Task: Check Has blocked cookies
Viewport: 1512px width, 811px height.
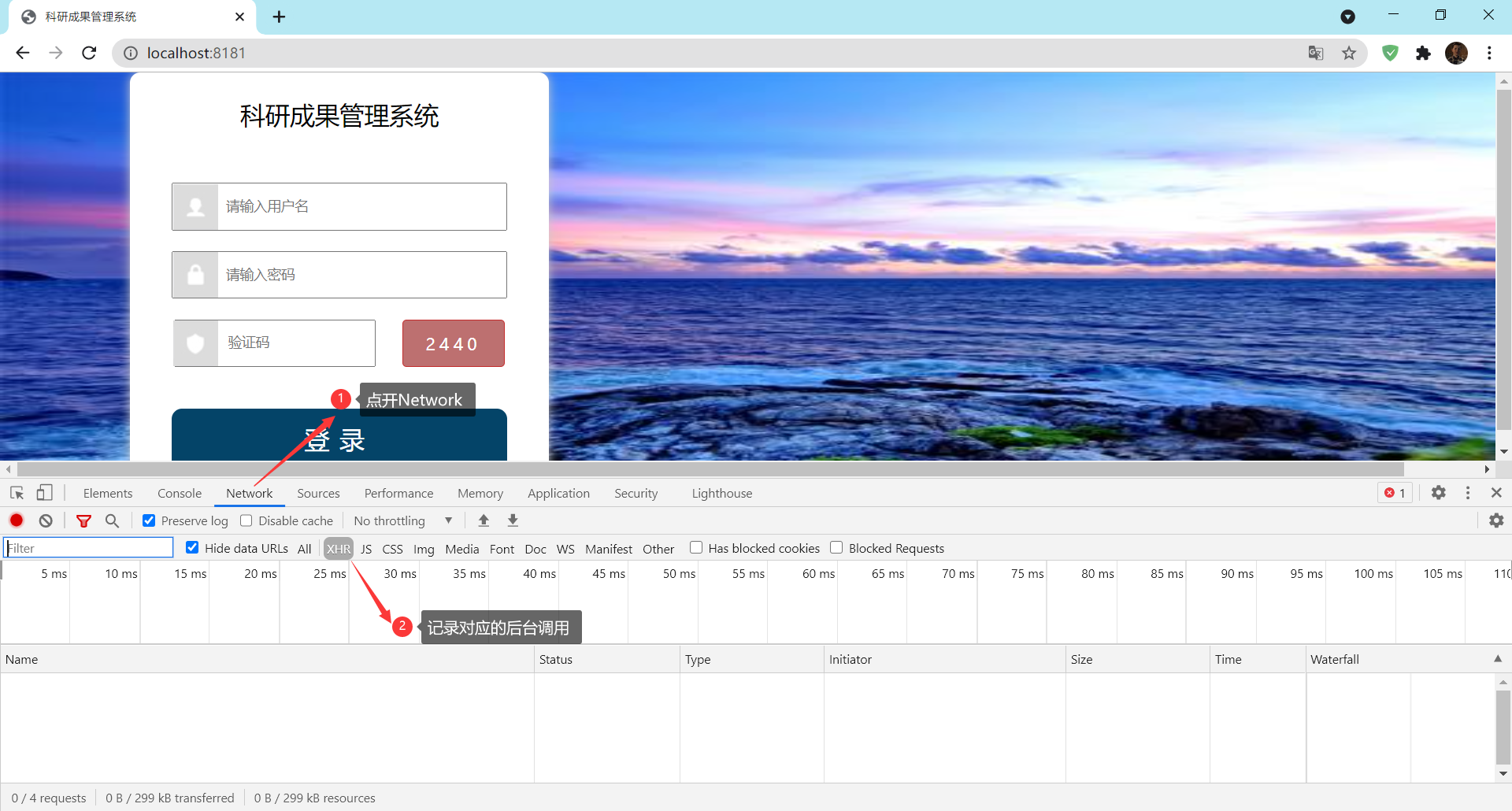Action: [696, 547]
